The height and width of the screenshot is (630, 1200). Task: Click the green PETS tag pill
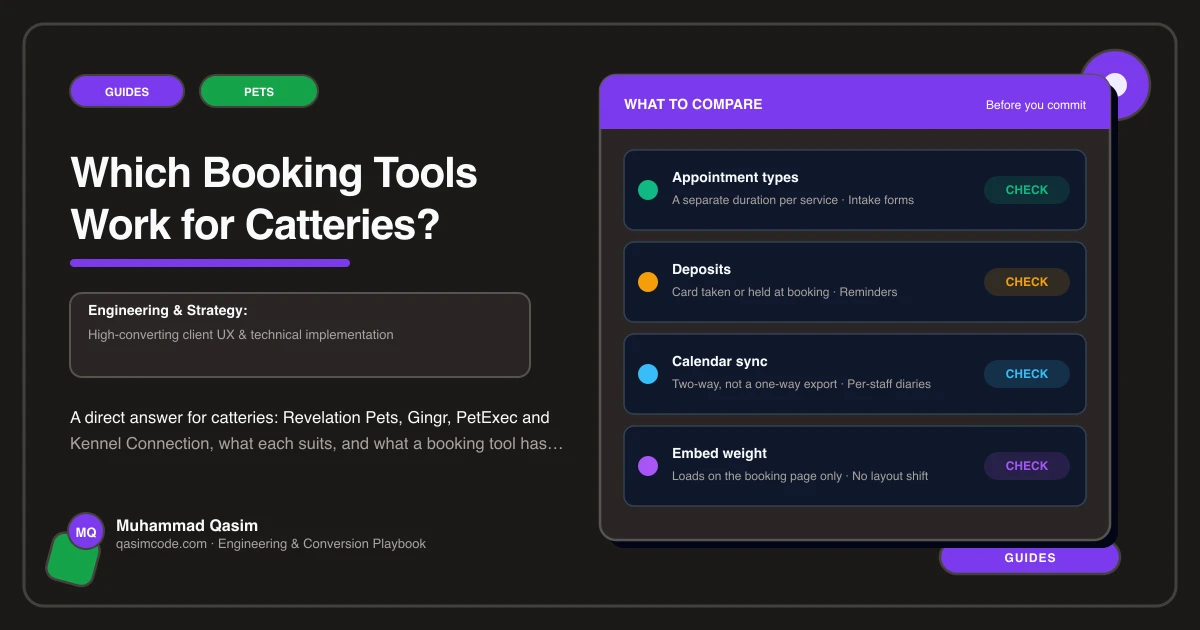259,91
